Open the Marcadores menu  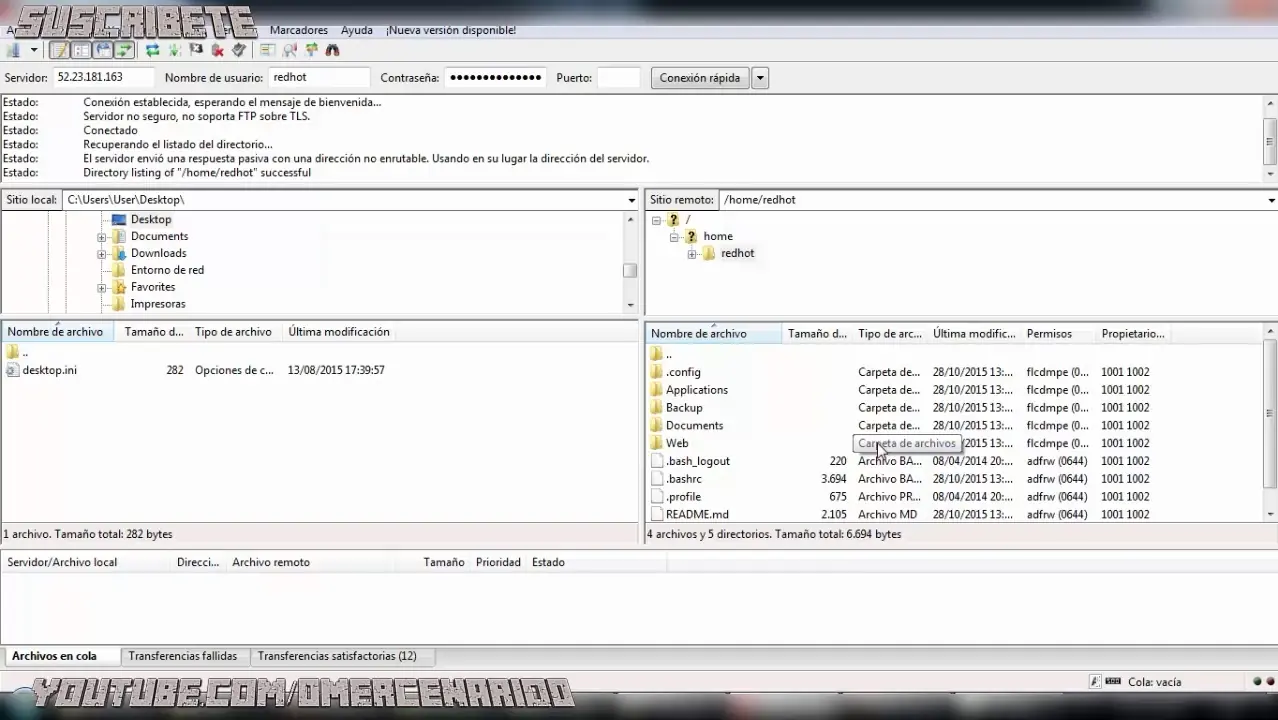(x=298, y=30)
